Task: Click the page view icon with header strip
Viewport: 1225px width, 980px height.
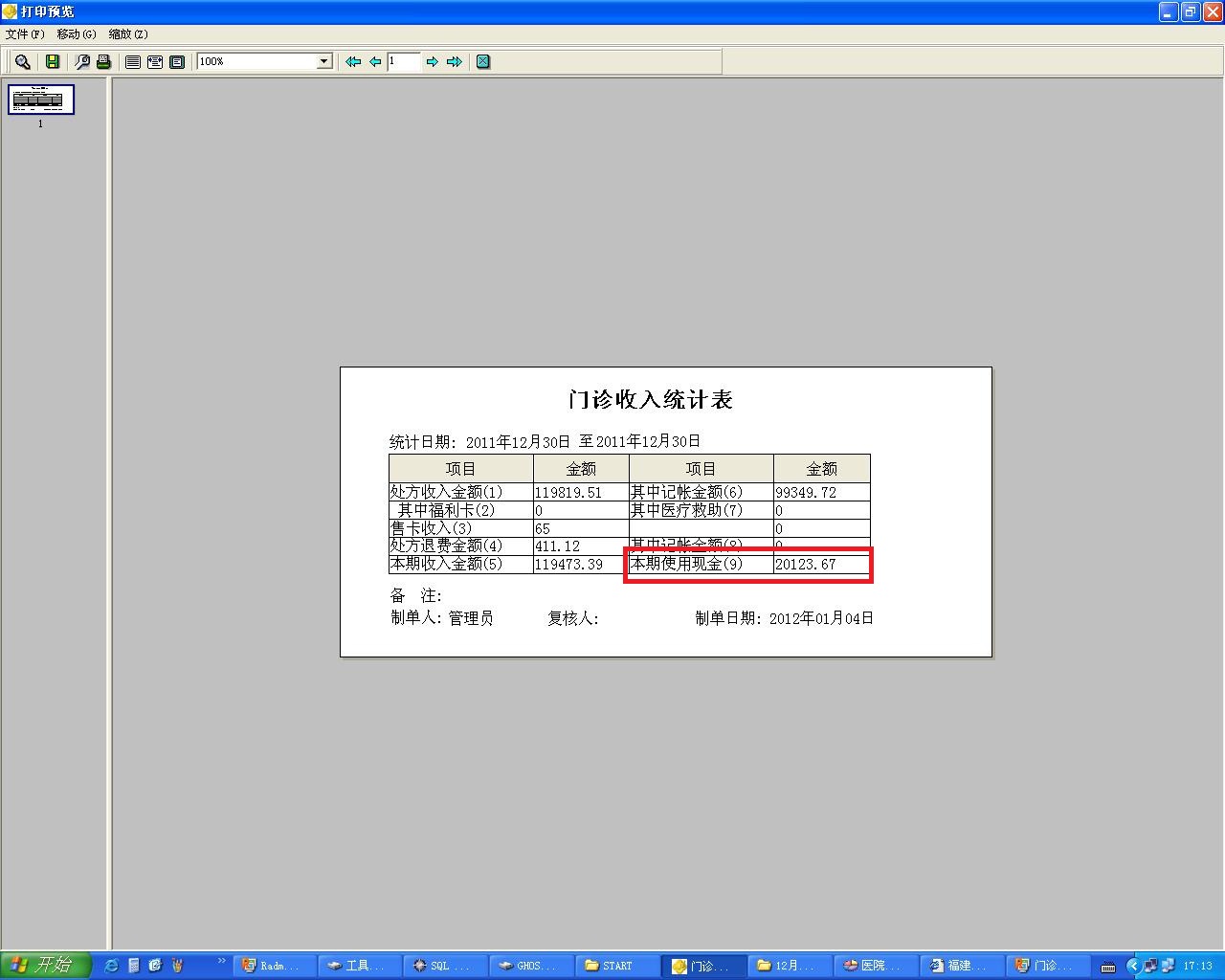Action: [x=155, y=61]
